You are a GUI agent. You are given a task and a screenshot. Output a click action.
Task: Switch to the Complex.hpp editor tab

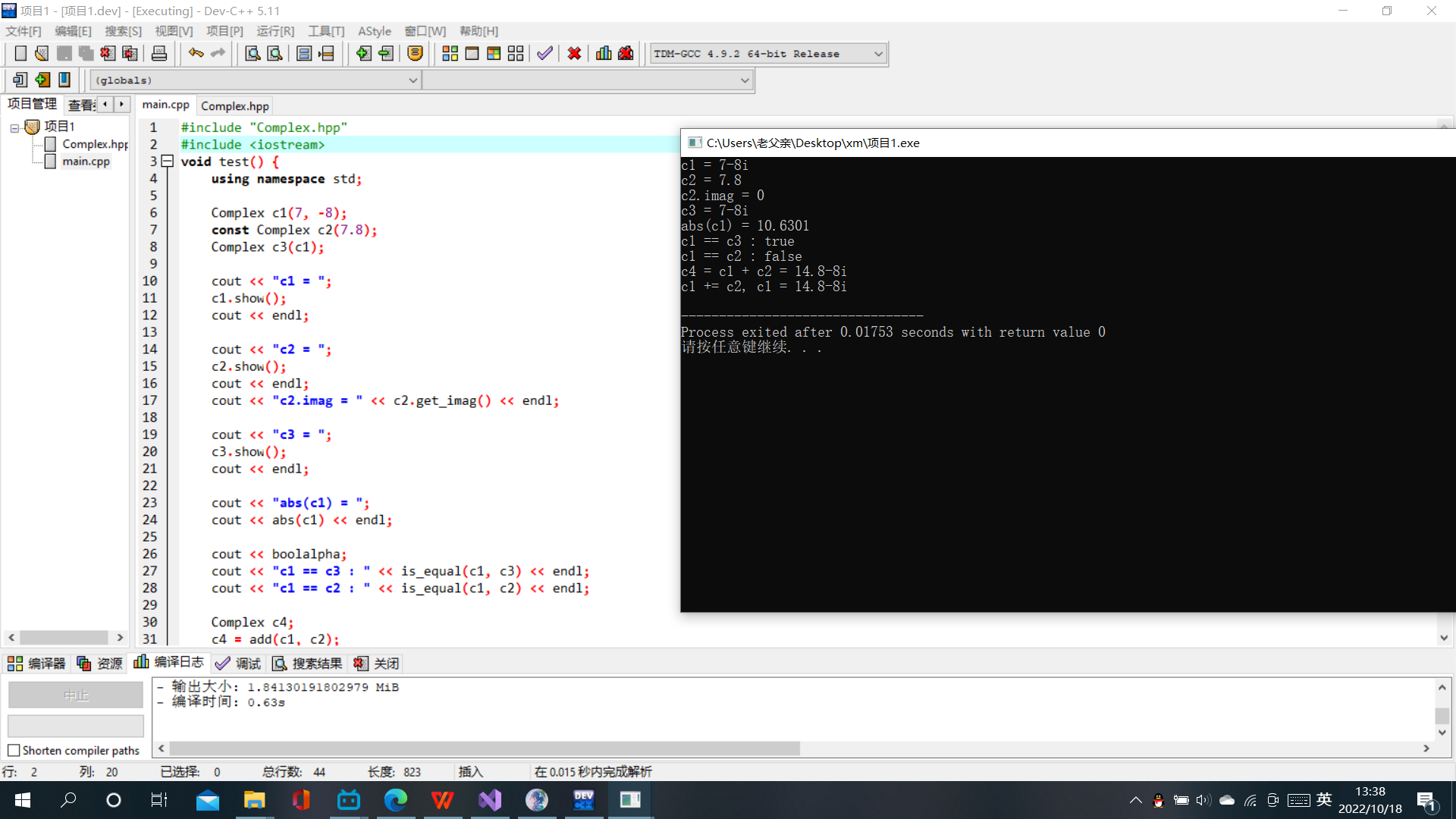(x=234, y=105)
